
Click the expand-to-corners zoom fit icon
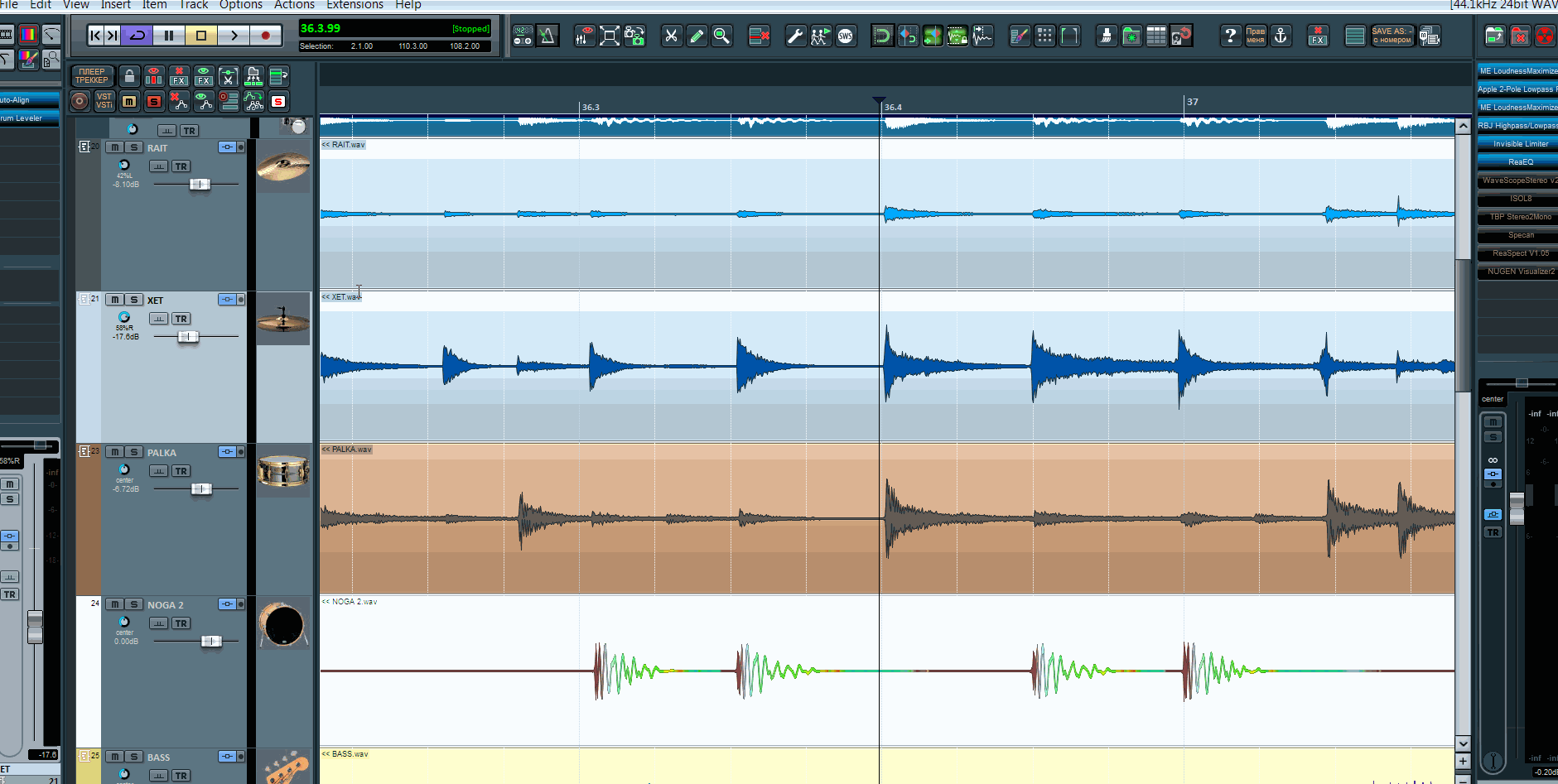tap(610, 36)
